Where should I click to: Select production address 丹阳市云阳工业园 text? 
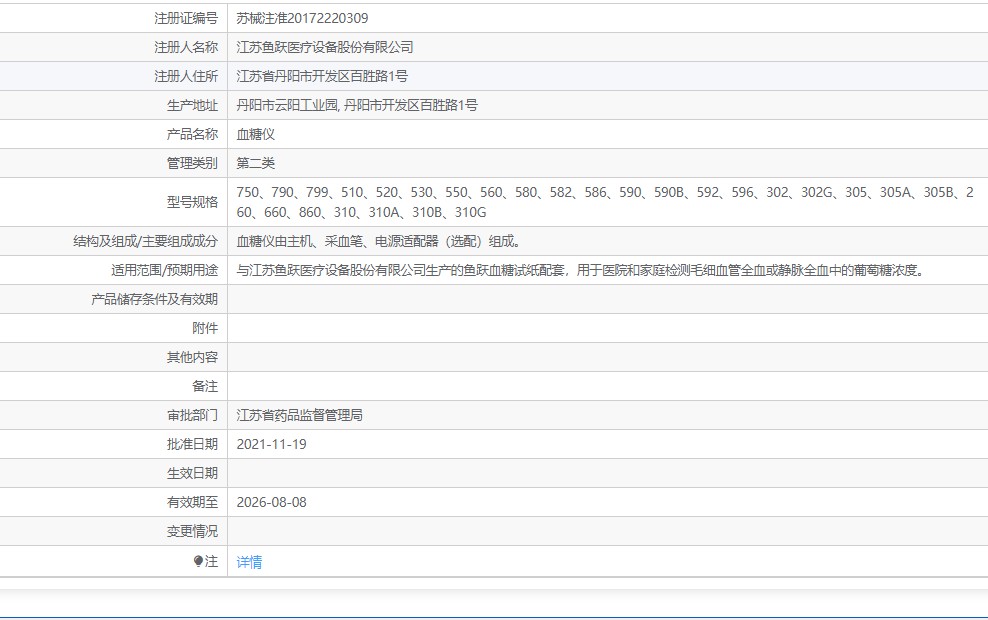click(287, 105)
